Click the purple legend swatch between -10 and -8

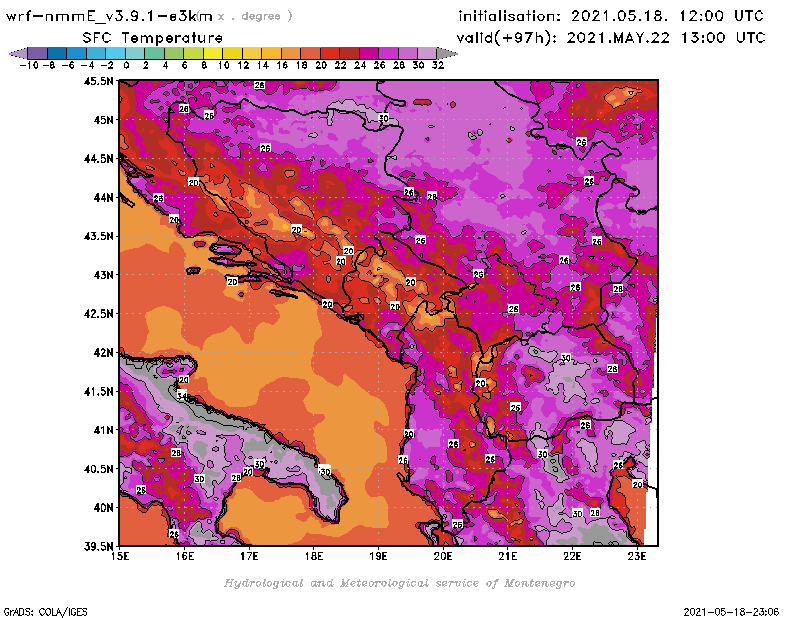point(38,53)
